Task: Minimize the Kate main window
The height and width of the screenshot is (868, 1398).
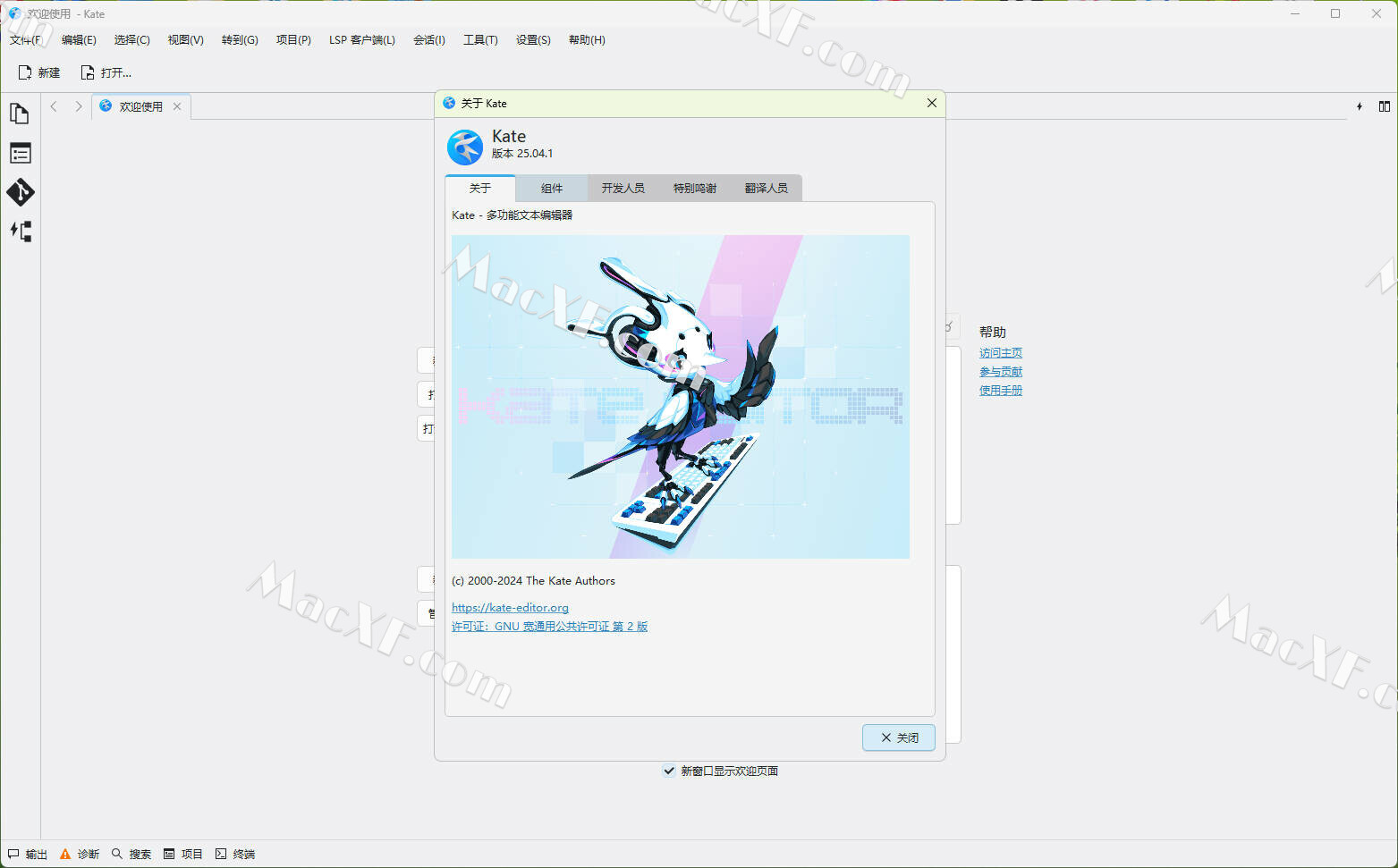Action: pyautogui.click(x=1295, y=13)
